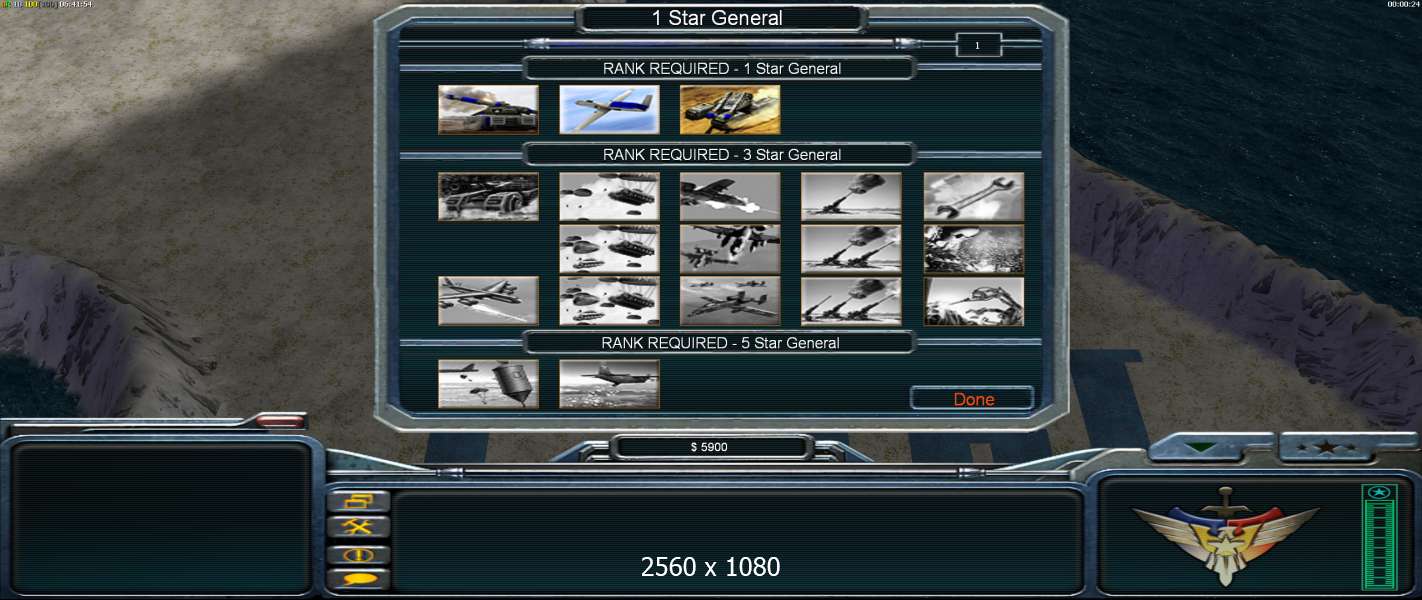Click the green power level meter

pyautogui.click(x=1379, y=537)
